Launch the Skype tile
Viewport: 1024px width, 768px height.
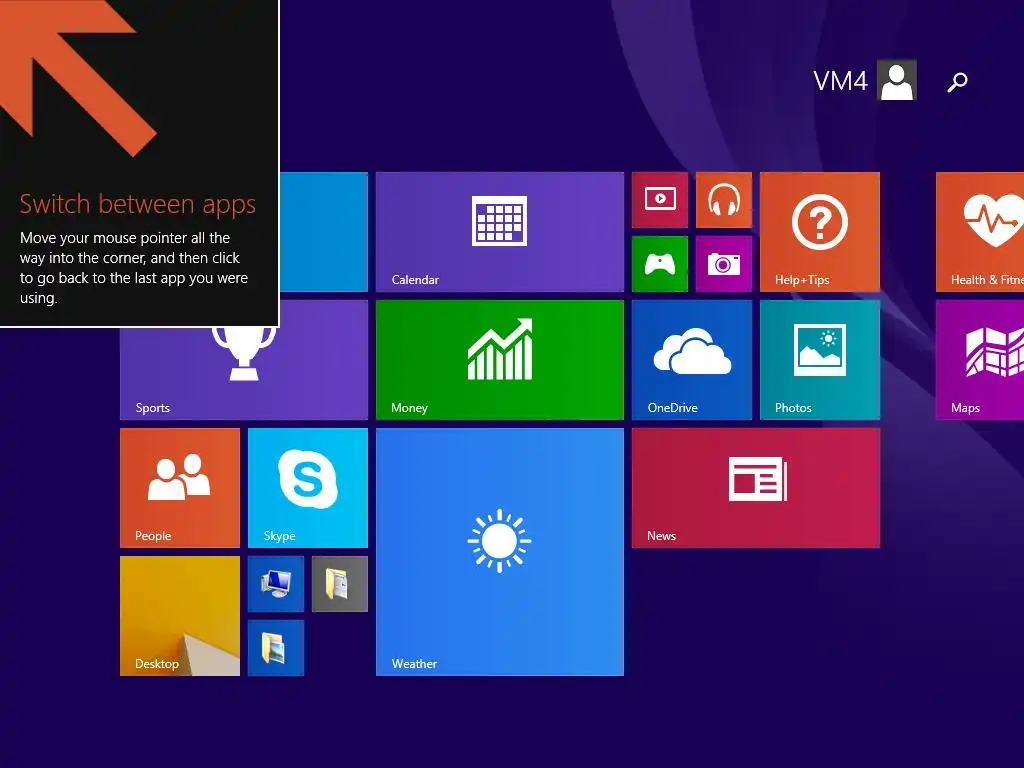point(308,488)
